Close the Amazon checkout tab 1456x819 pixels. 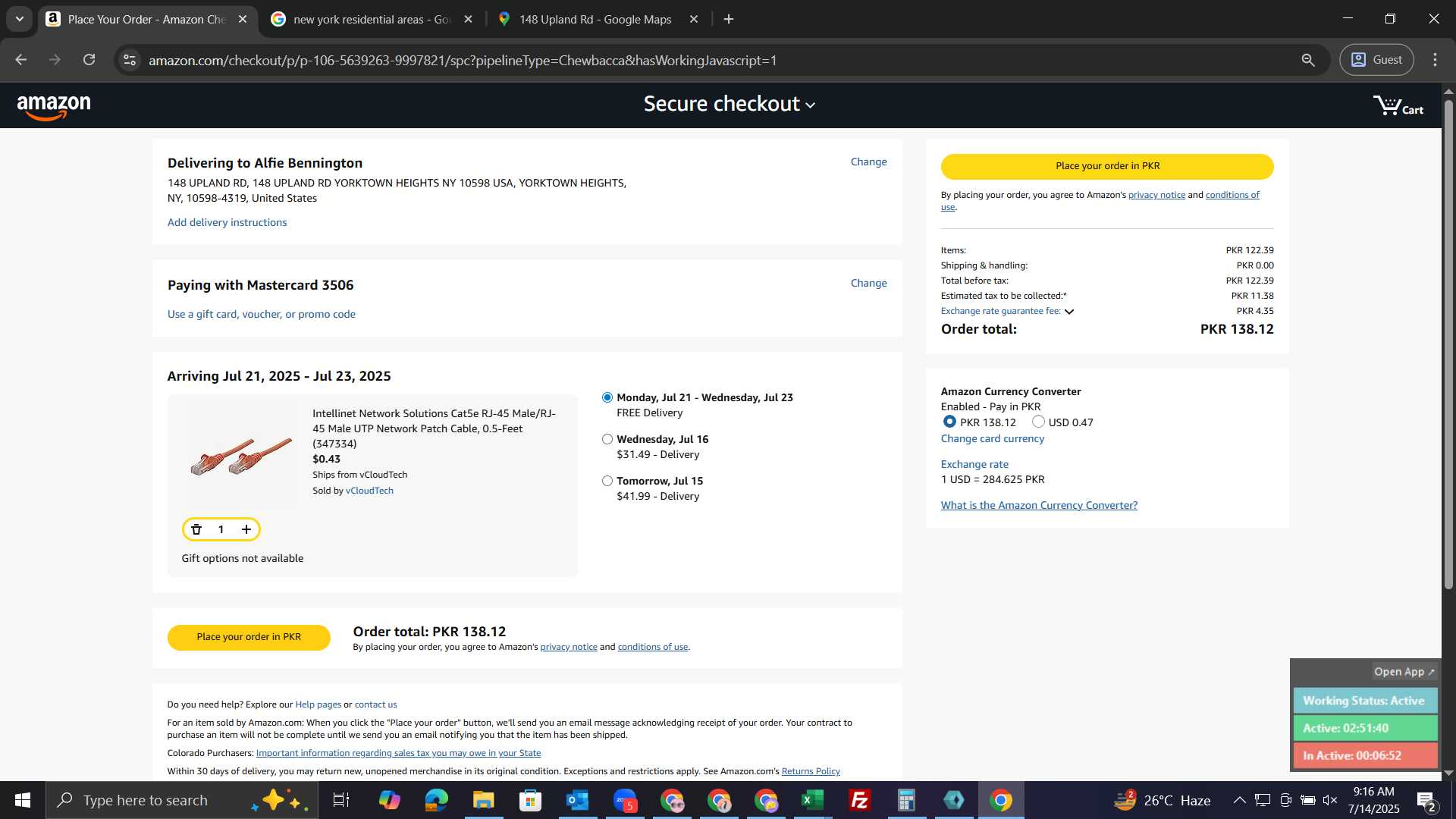243,19
